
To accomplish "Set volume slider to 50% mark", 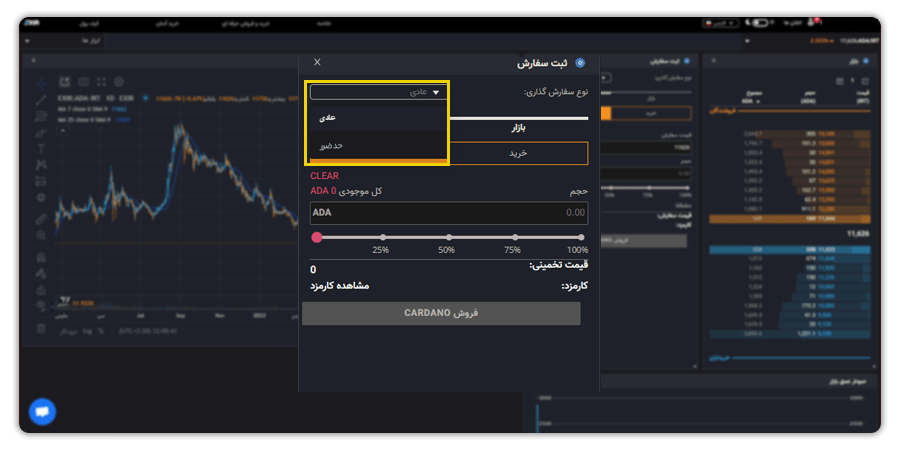I will pyautogui.click(x=449, y=237).
